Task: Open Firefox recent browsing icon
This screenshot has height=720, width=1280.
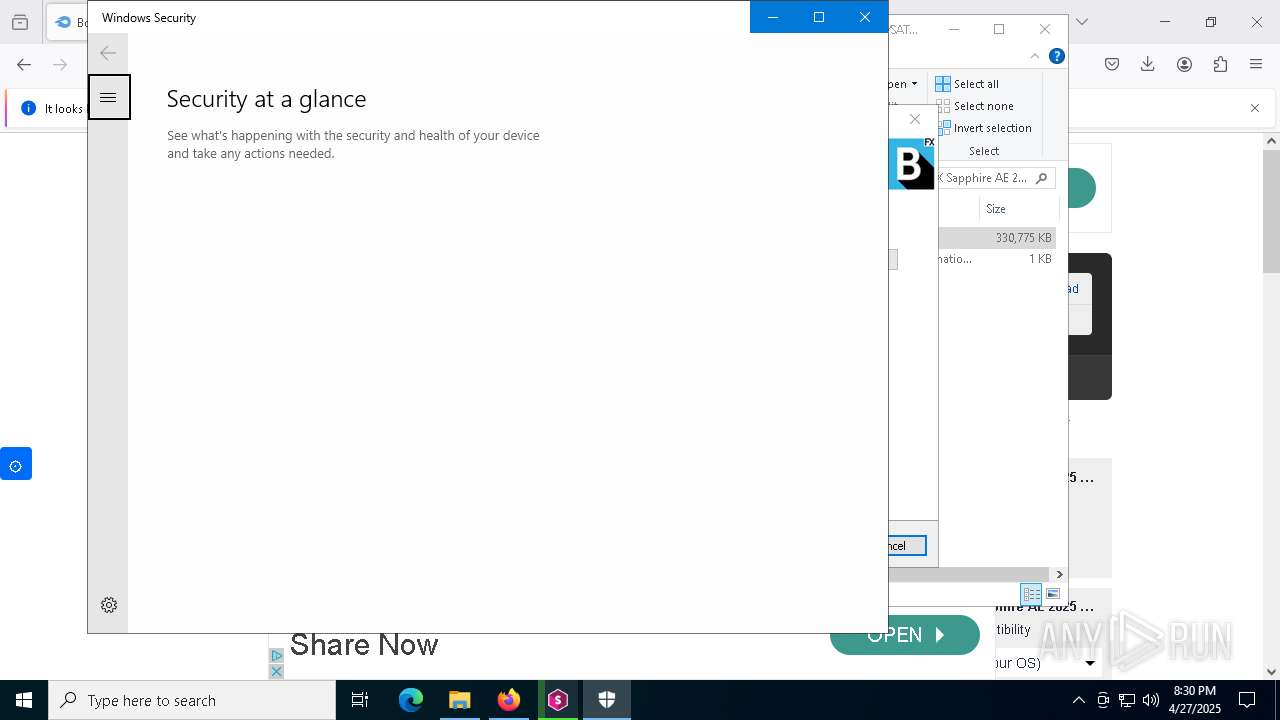Action: pyautogui.click(x=20, y=22)
